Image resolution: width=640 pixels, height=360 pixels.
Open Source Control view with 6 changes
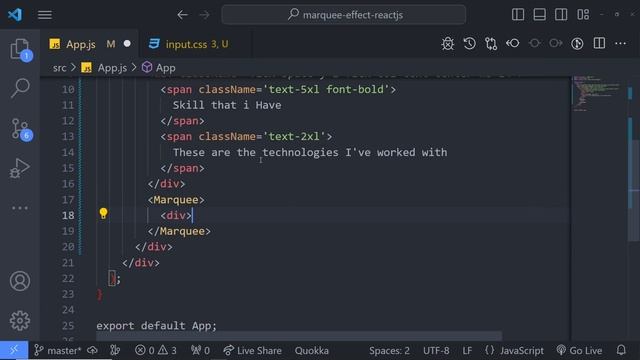tap(20, 129)
